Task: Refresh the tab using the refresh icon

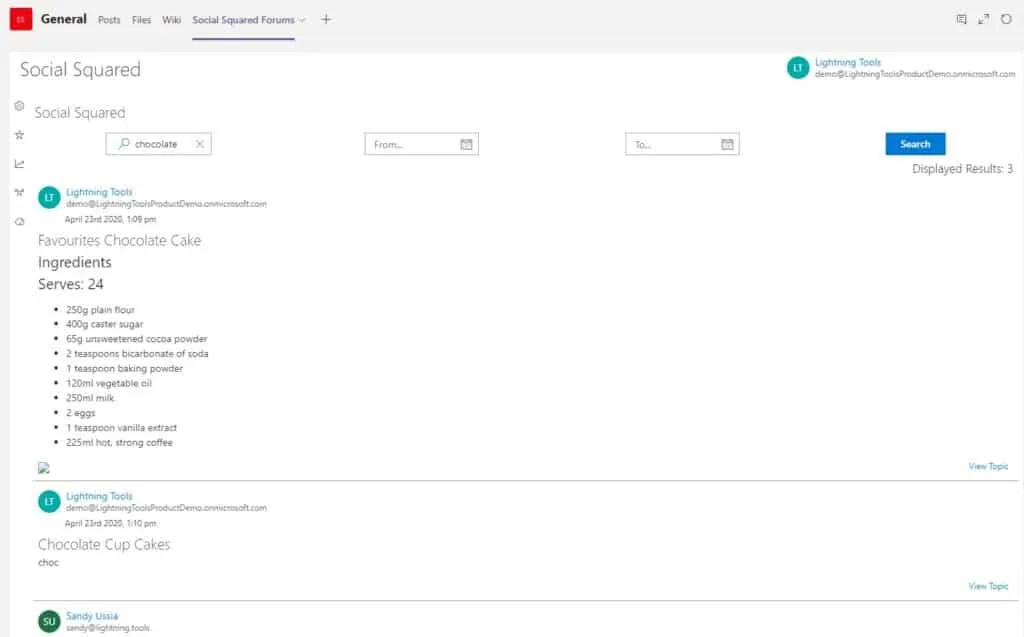Action: click(x=1007, y=17)
